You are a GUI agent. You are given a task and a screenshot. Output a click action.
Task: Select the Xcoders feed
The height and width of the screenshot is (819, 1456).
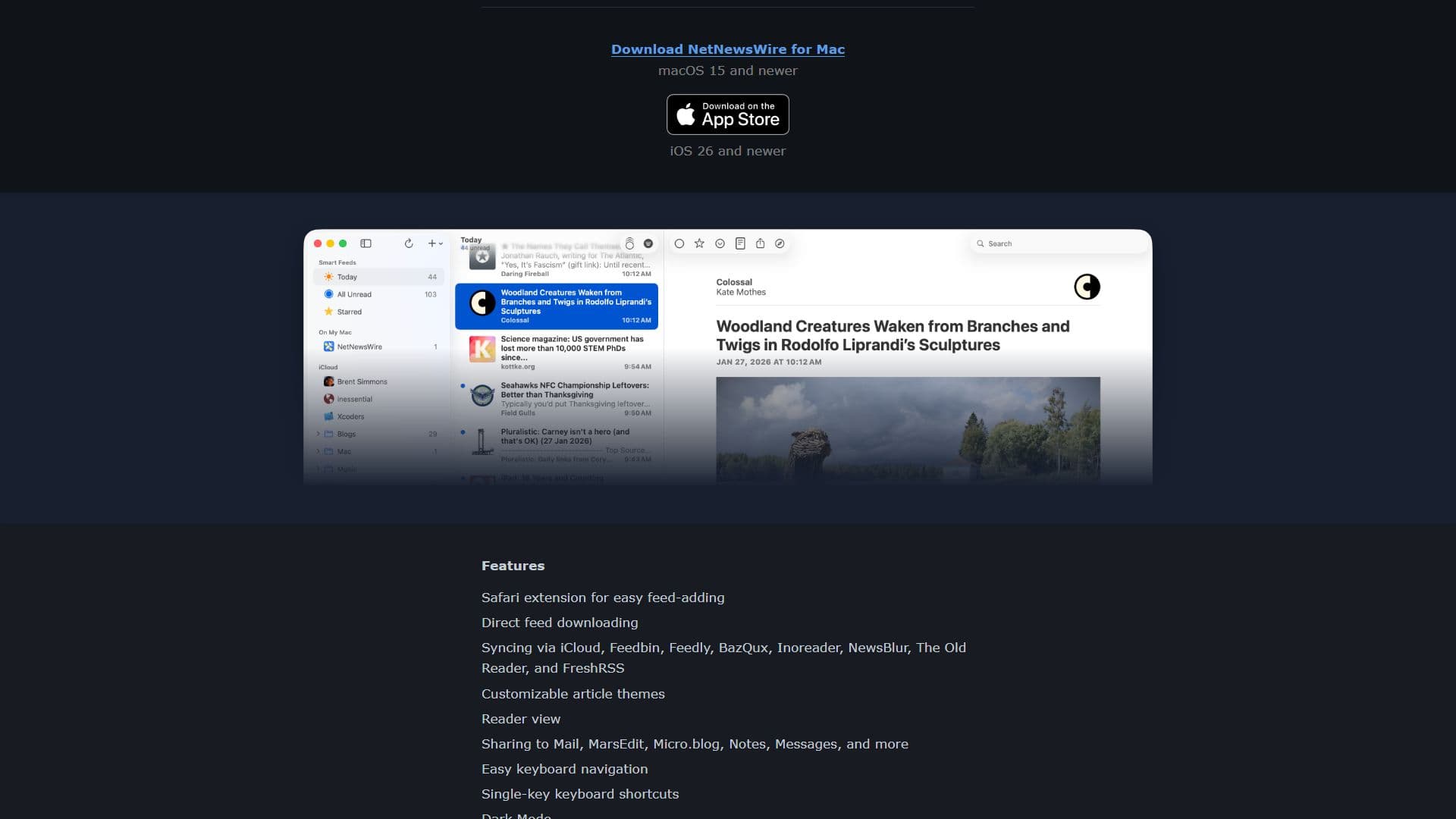(x=379, y=416)
